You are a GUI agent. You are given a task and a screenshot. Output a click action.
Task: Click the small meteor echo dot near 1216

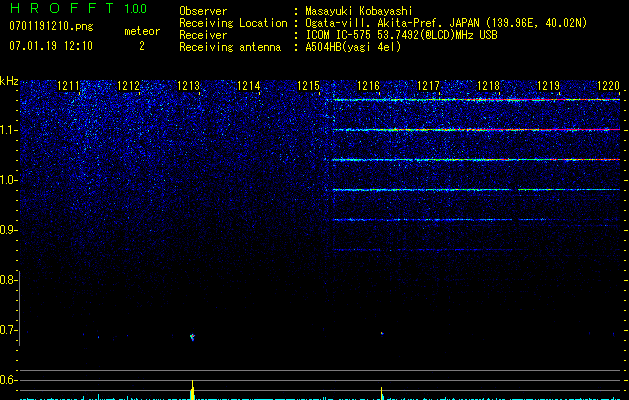382,333
